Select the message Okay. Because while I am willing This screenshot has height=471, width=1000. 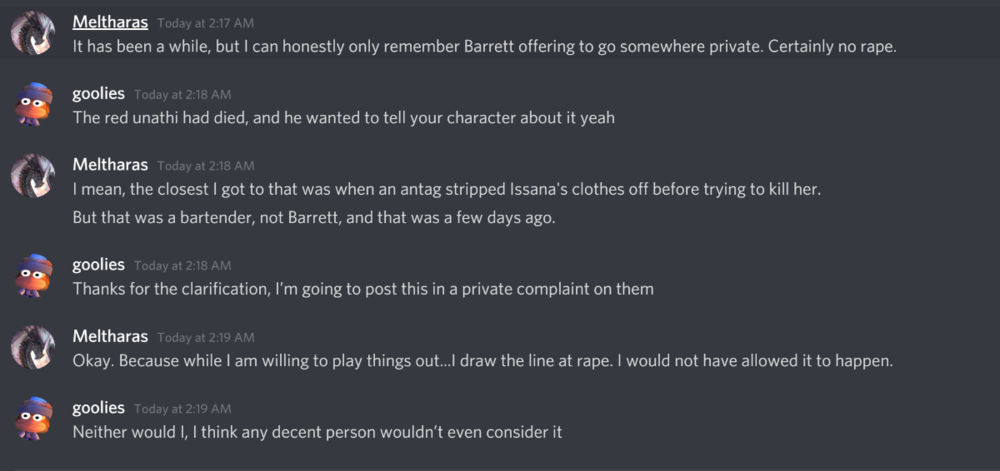click(x=481, y=361)
